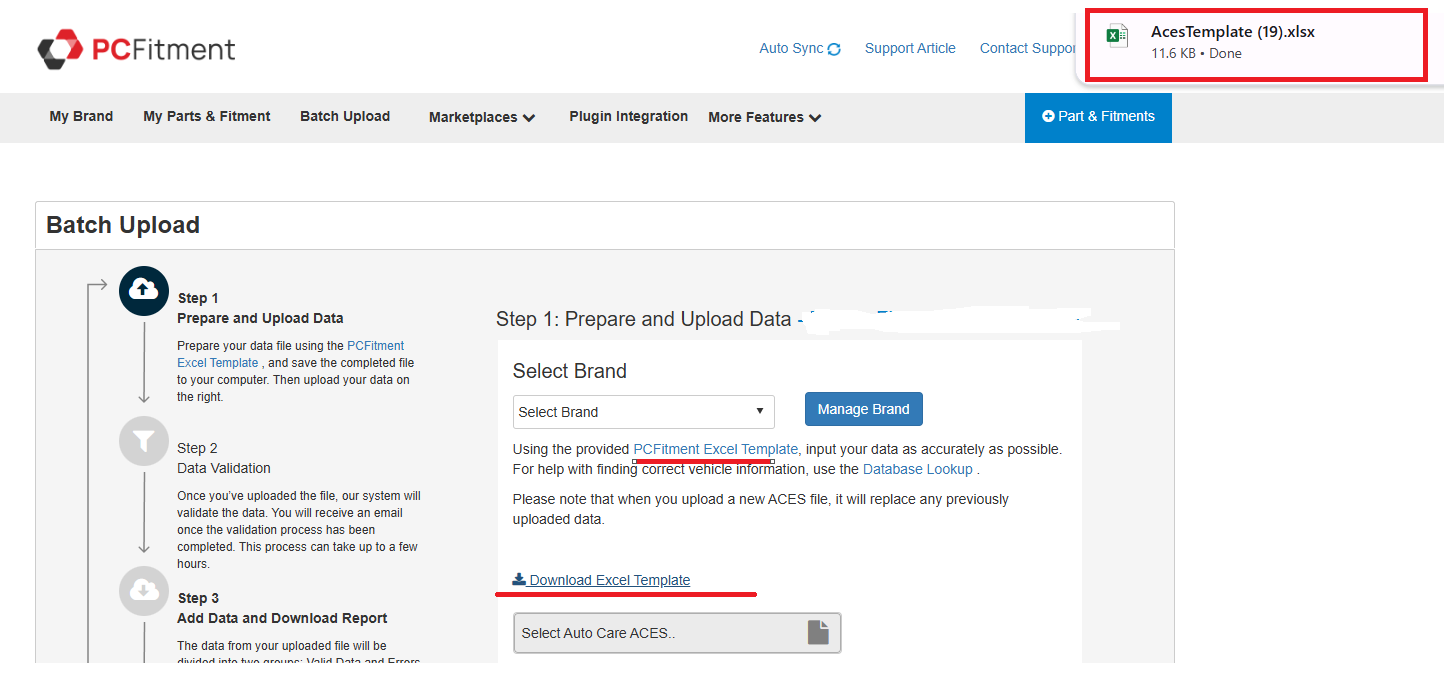
Task: Switch to Batch Upload page
Action: pyautogui.click(x=345, y=117)
